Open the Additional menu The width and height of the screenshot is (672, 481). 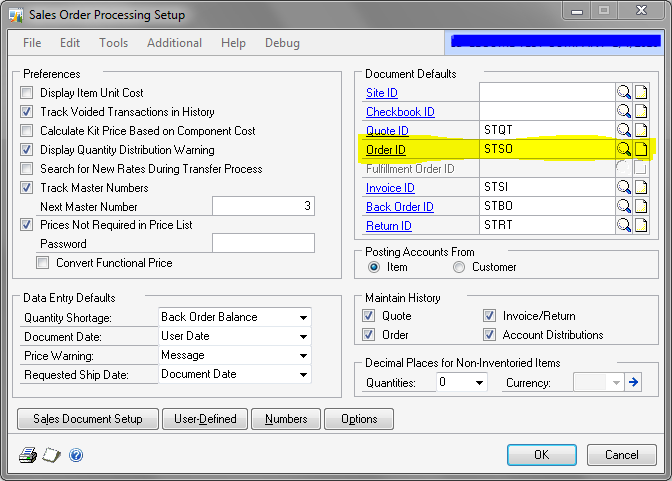pyautogui.click(x=174, y=43)
